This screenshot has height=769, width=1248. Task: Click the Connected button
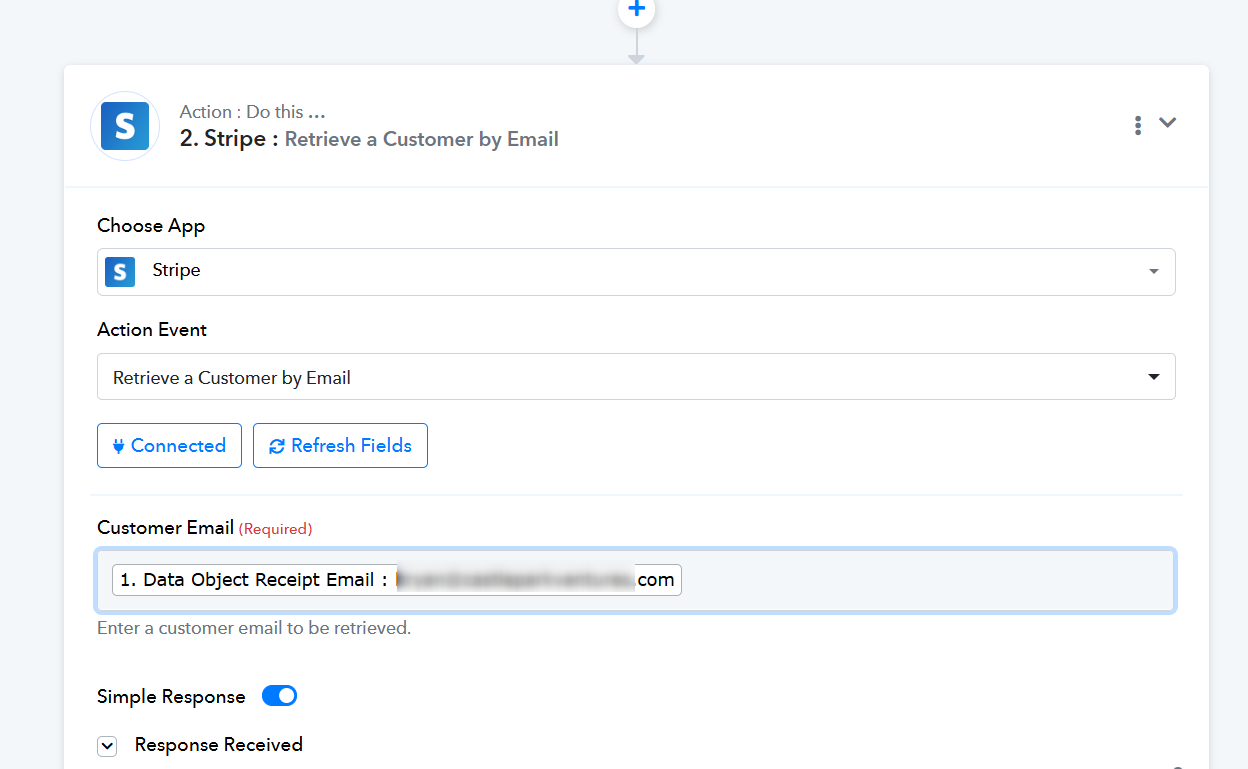(169, 446)
